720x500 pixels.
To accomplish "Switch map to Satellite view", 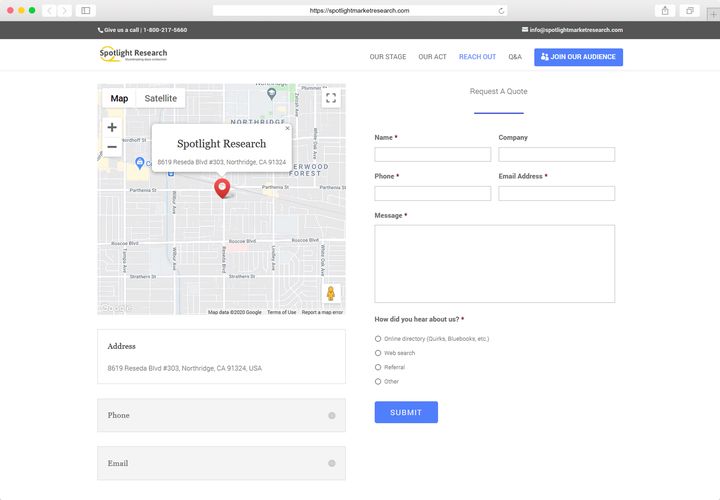I will 160,98.
